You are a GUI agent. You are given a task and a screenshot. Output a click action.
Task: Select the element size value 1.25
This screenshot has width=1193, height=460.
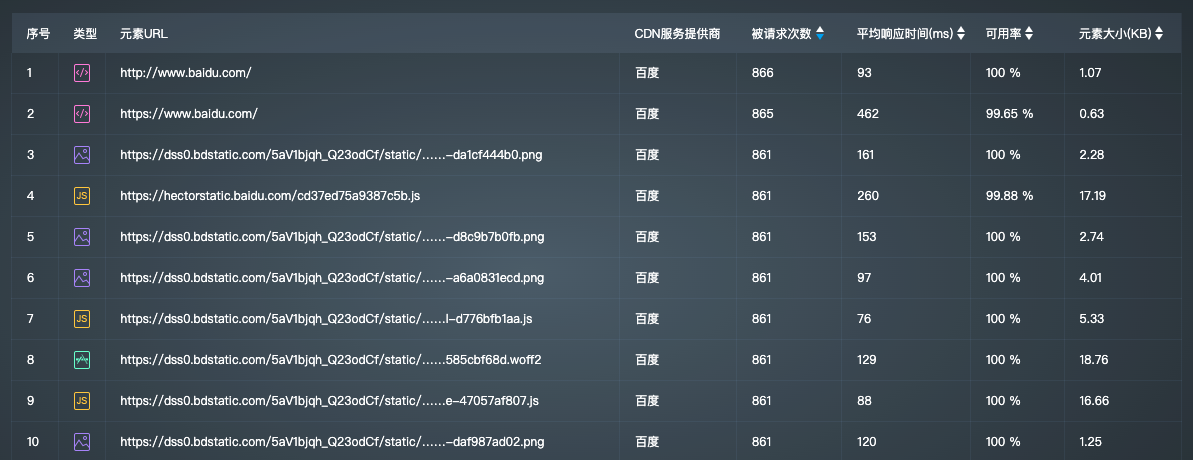click(x=1090, y=442)
